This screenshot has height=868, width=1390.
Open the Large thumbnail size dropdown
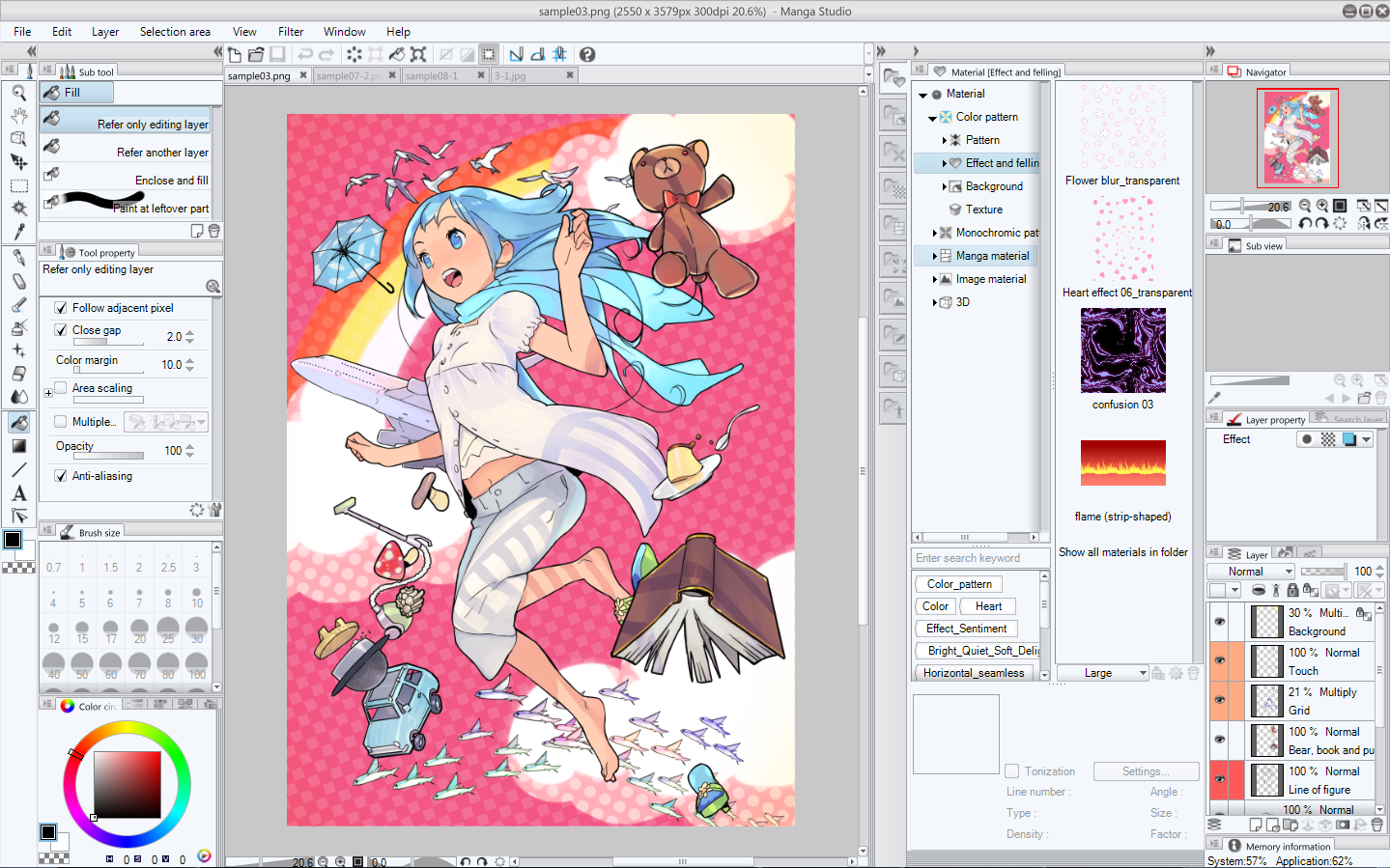(x=1102, y=673)
